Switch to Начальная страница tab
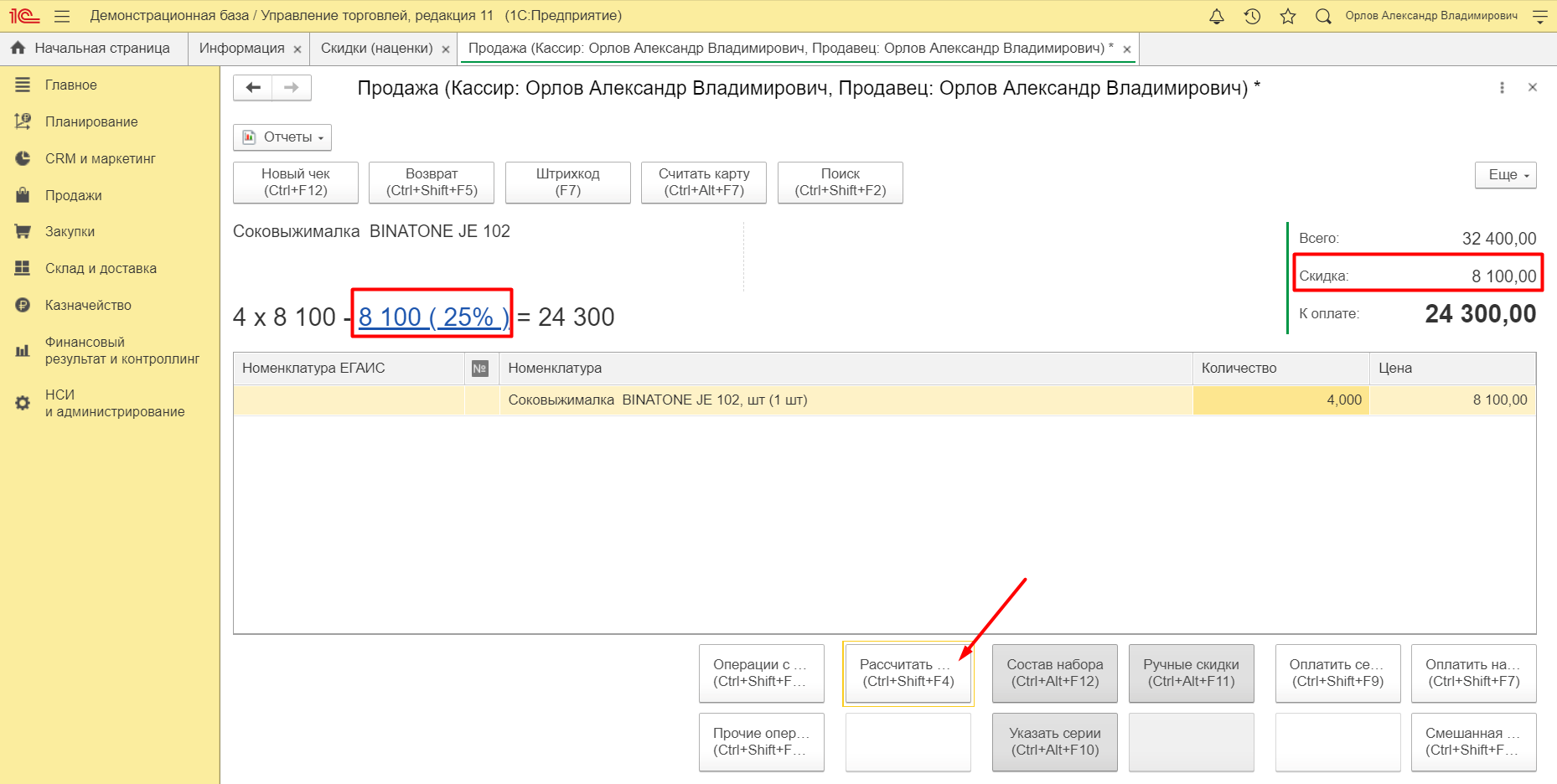The image size is (1557, 784). [94, 49]
